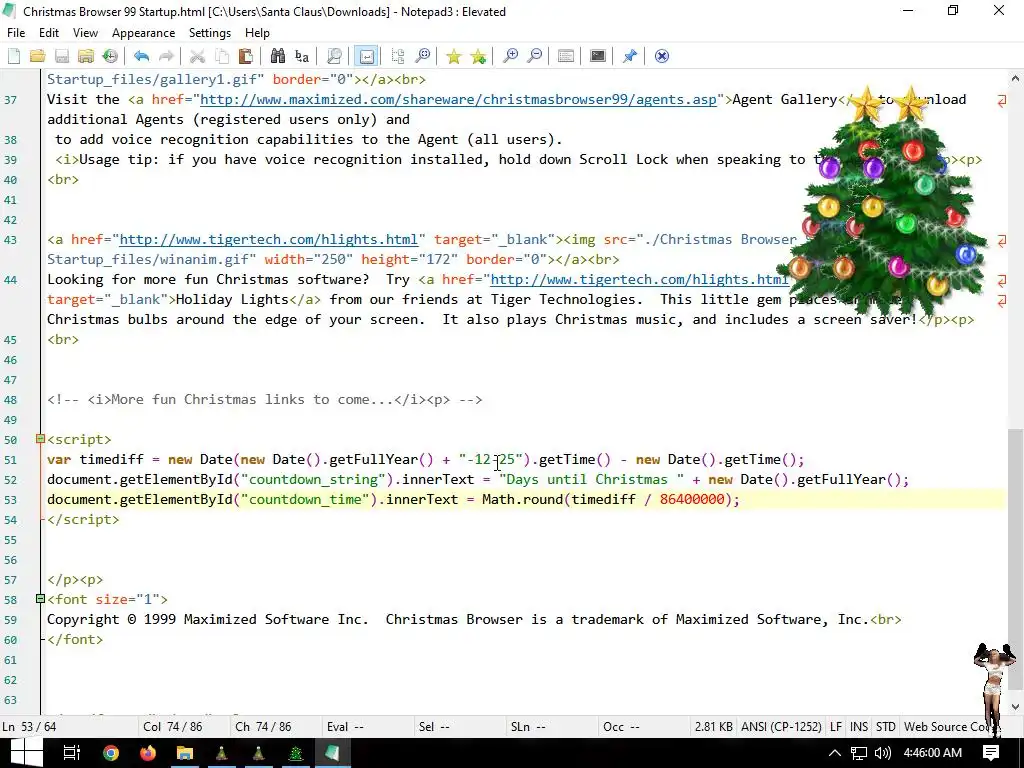
Task: Copy selection with the copy icon
Action: 221,56
